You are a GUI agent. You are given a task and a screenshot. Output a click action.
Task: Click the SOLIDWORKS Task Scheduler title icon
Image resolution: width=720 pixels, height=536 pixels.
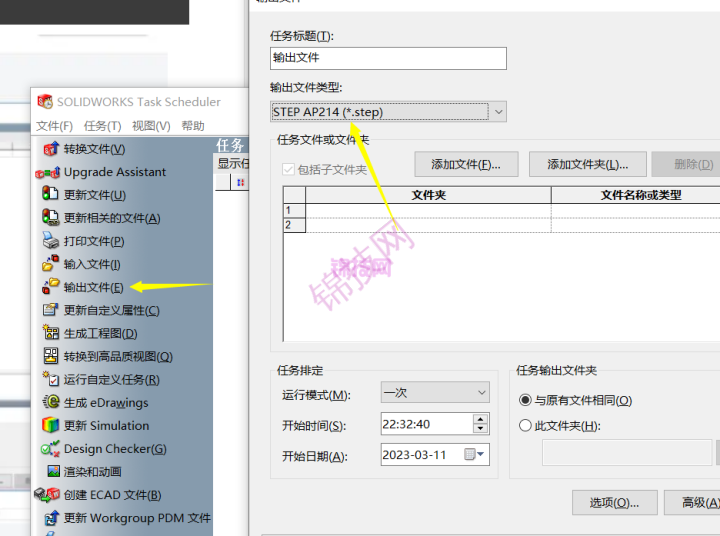click(x=45, y=102)
